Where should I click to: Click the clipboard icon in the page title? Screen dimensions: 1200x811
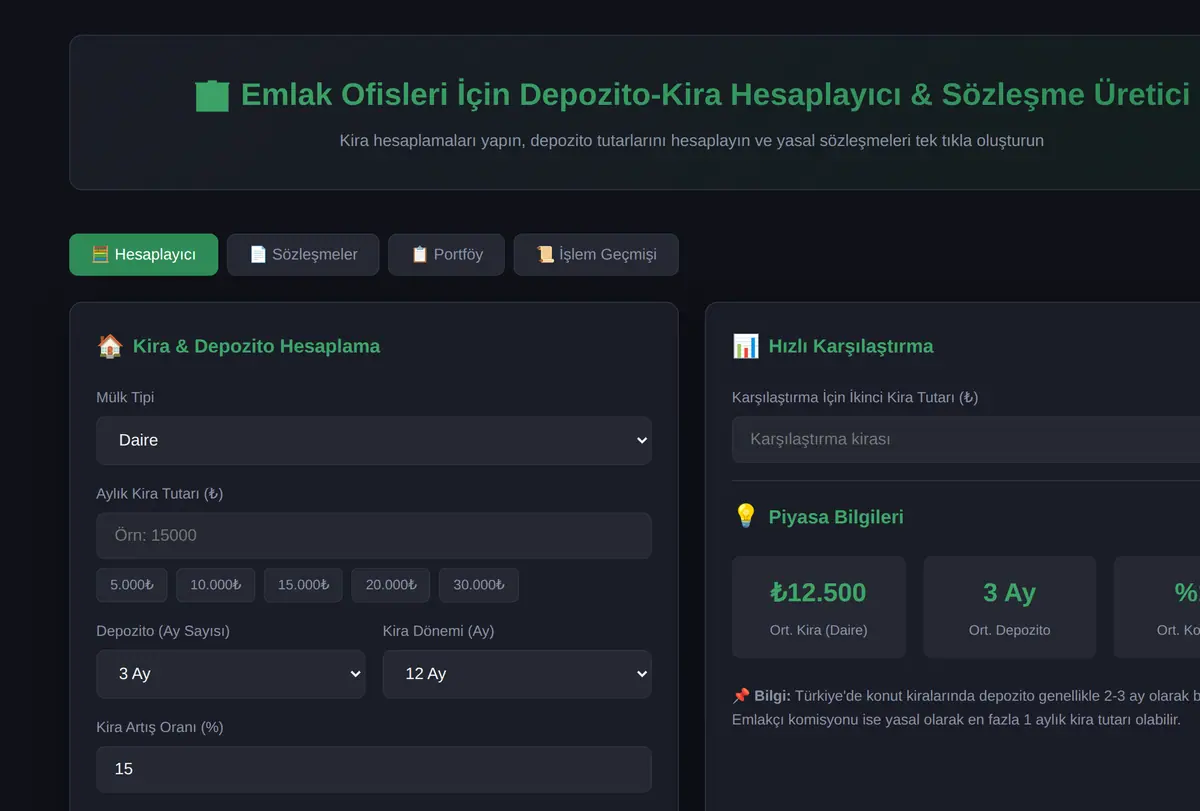click(x=212, y=95)
